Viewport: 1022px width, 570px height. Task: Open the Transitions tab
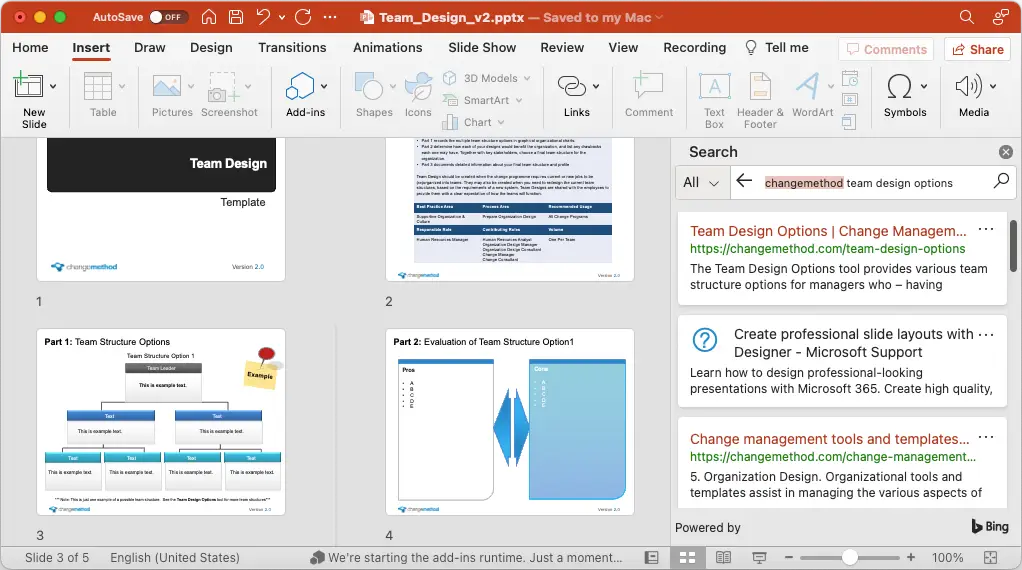[x=292, y=48]
